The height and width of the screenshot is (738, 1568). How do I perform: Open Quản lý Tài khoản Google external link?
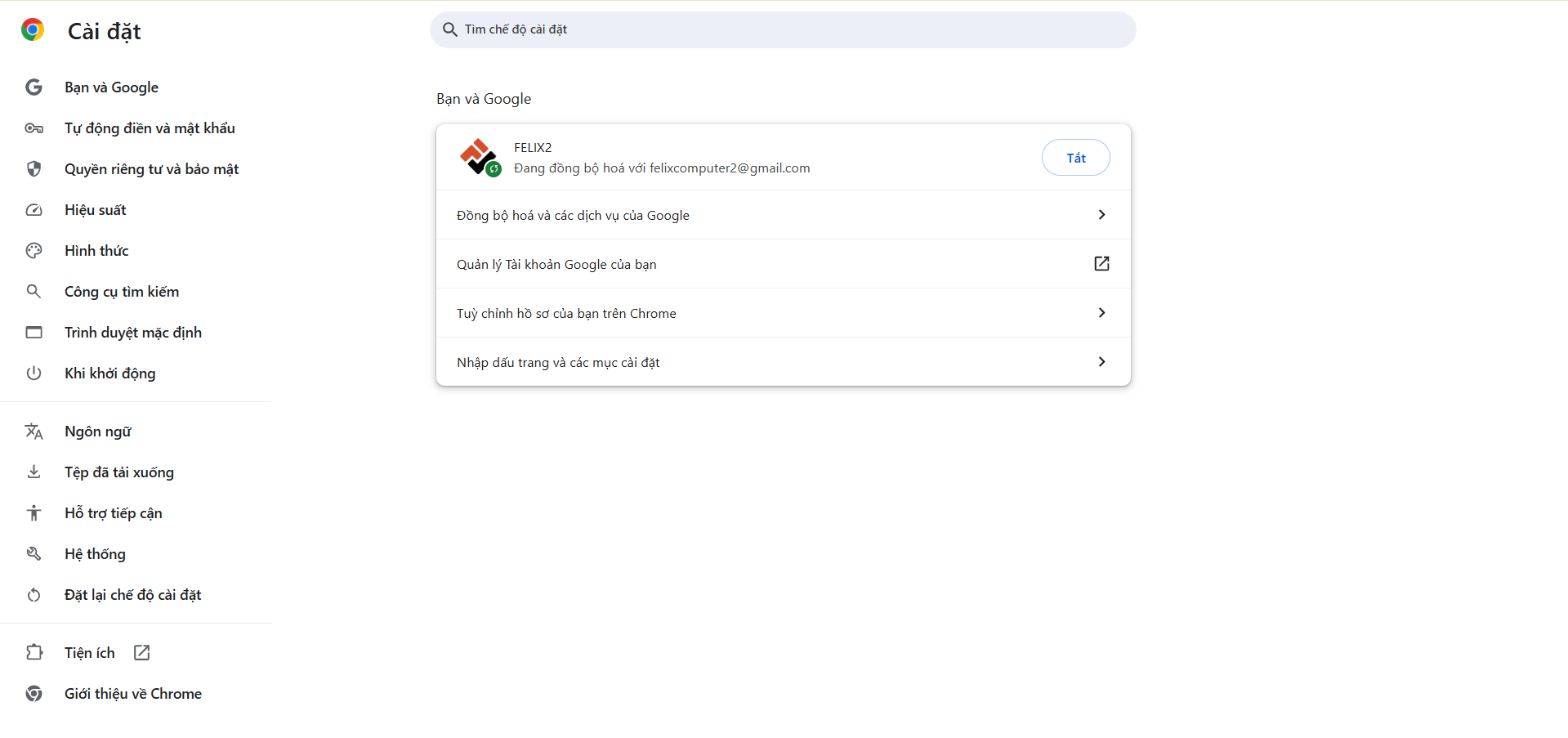point(1101,264)
